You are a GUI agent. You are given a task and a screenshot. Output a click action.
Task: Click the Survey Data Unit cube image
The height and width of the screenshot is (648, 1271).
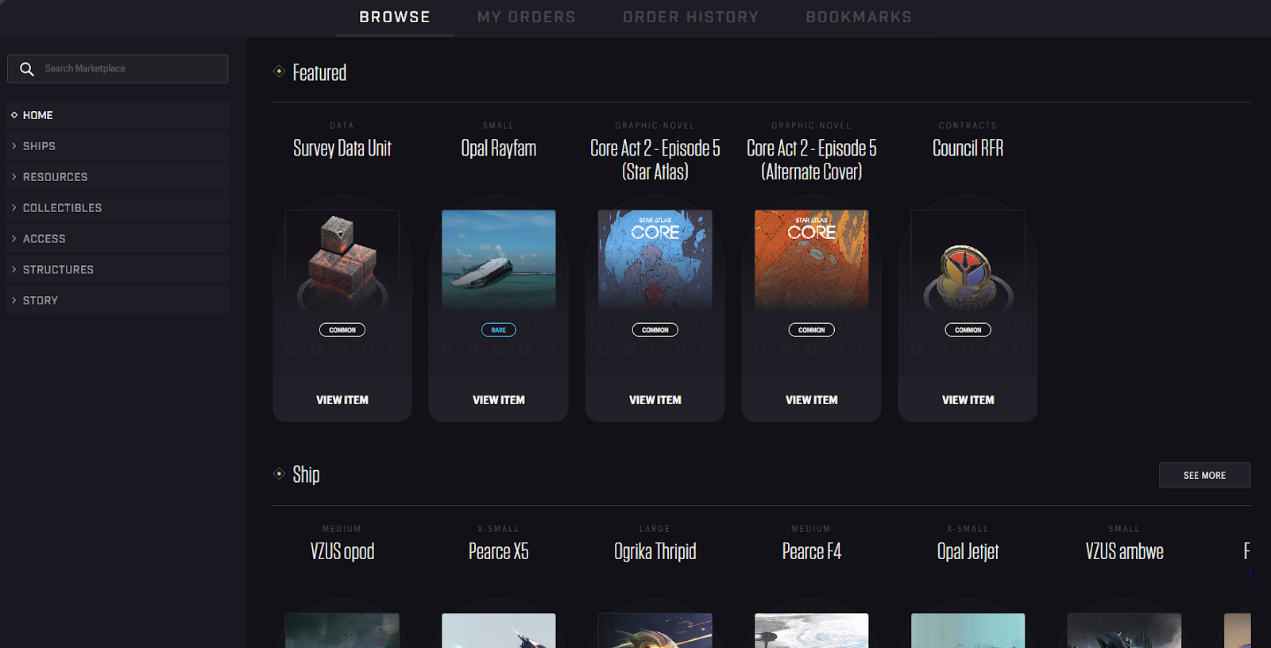pyautogui.click(x=342, y=260)
